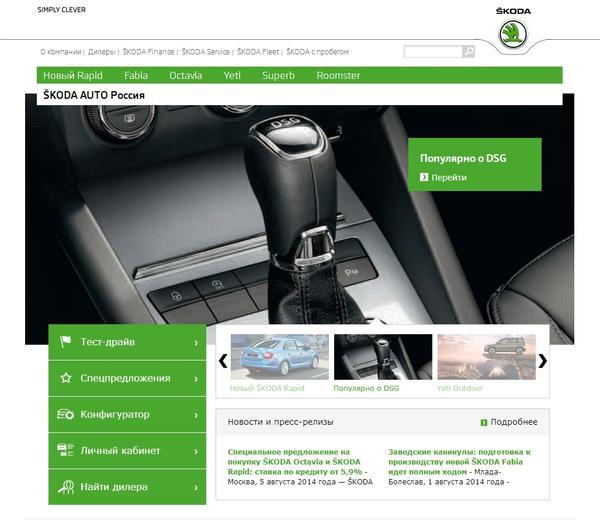Click the SIMPLY CLEVER slogan
Image resolution: width=600 pixels, height=520 pixels.
(62, 10)
